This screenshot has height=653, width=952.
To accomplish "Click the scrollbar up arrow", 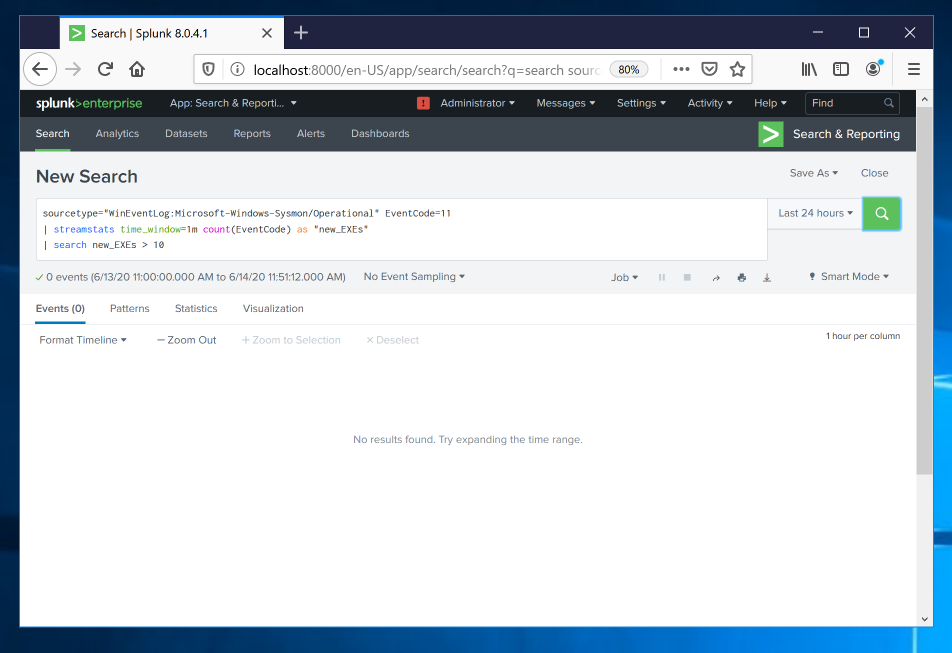I will pos(924,98).
